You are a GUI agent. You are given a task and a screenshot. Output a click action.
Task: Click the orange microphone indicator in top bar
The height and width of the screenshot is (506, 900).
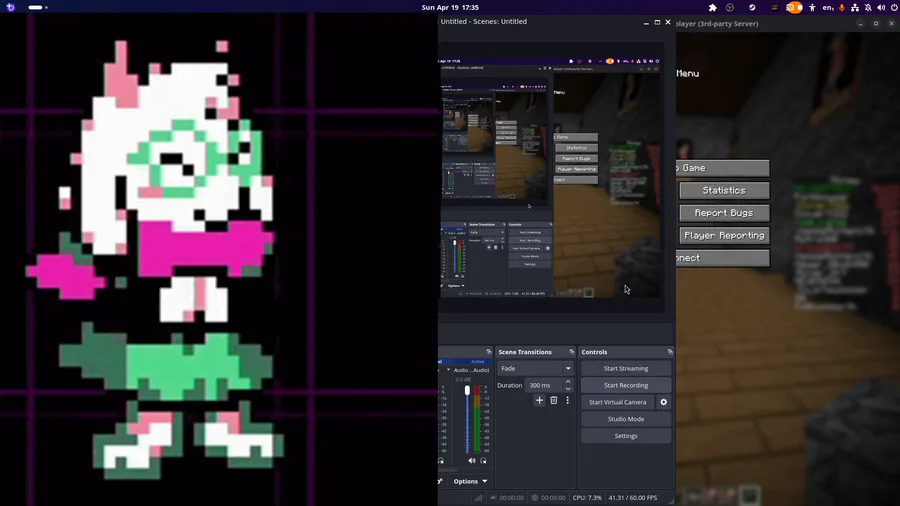click(x=842, y=7)
